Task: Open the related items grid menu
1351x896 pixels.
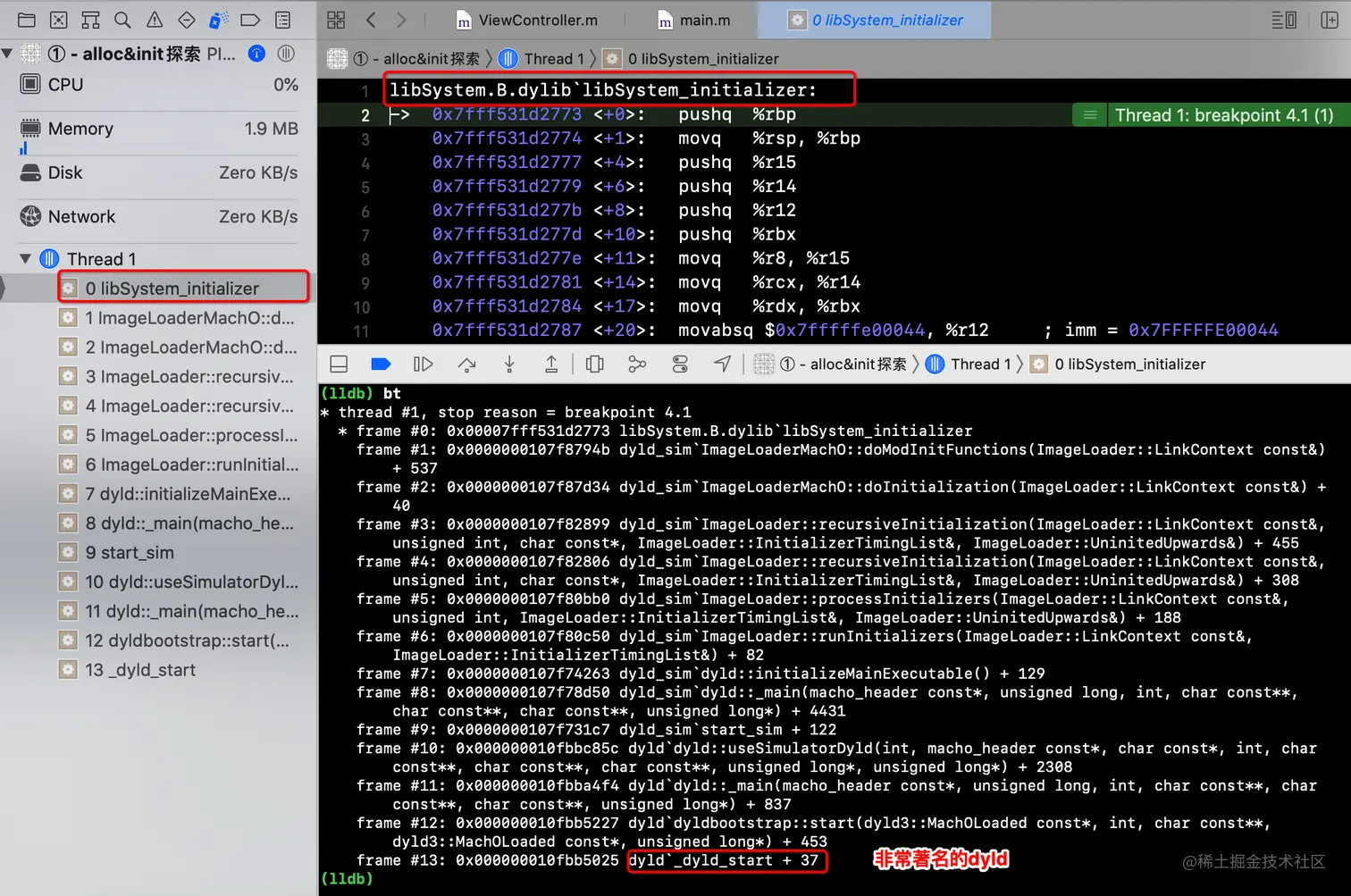Action: (x=336, y=20)
